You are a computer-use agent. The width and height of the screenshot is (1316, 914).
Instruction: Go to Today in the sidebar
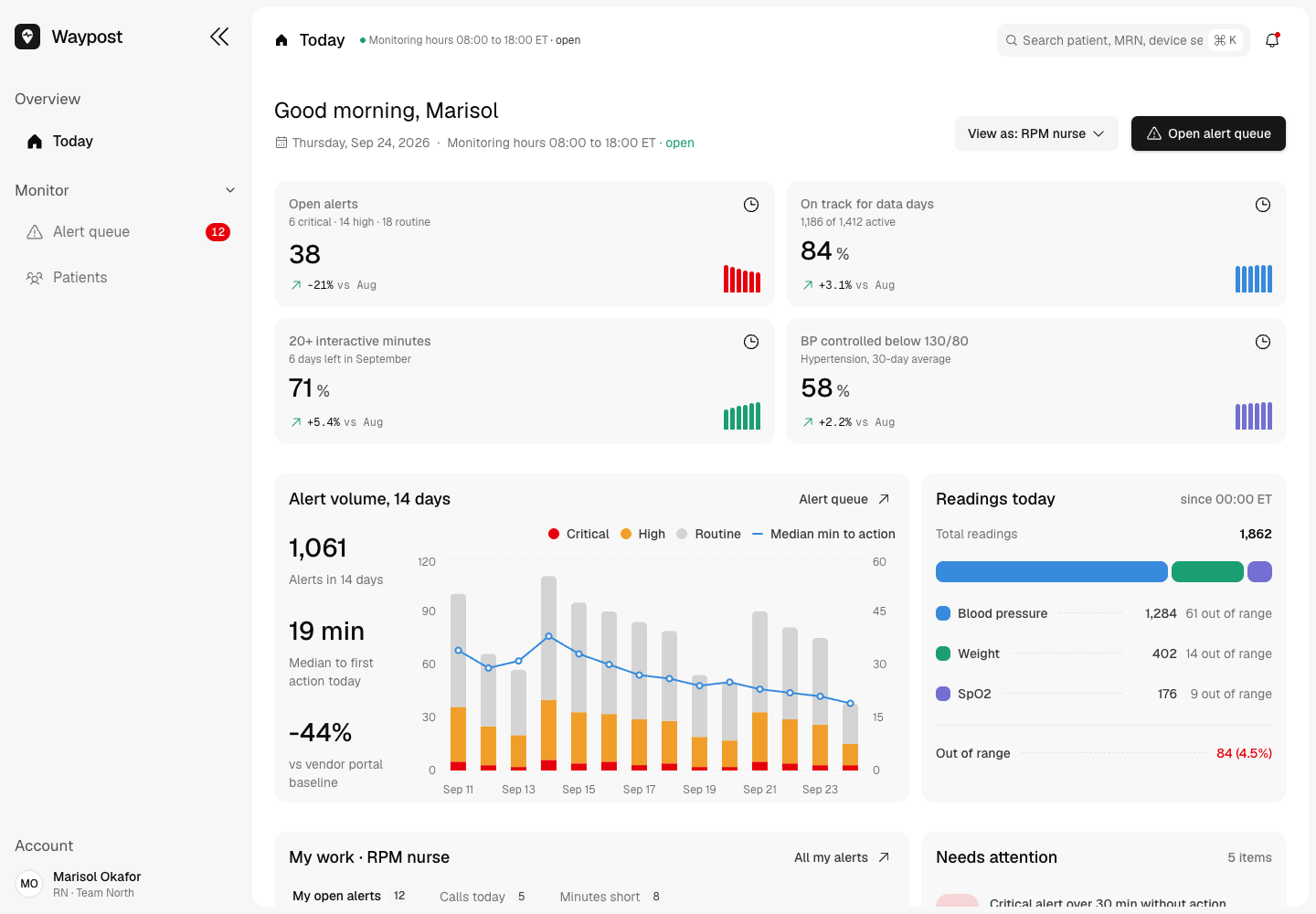click(x=126, y=141)
